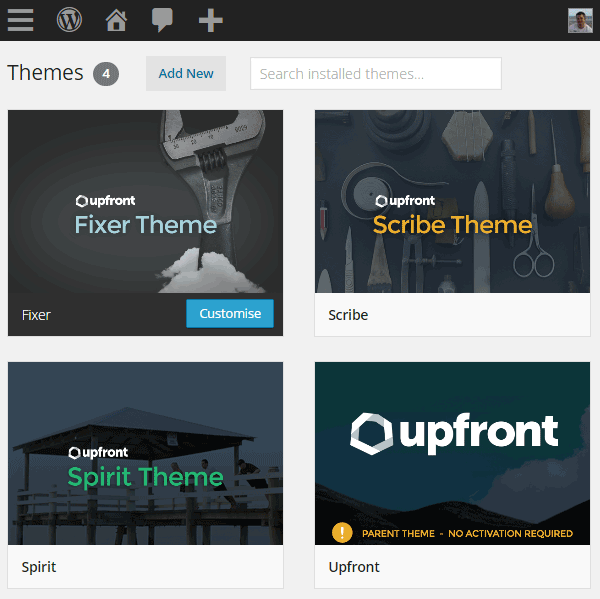Click the Scribe theme name
The width and height of the screenshot is (600, 599).
pyautogui.click(x=348, y=315)
